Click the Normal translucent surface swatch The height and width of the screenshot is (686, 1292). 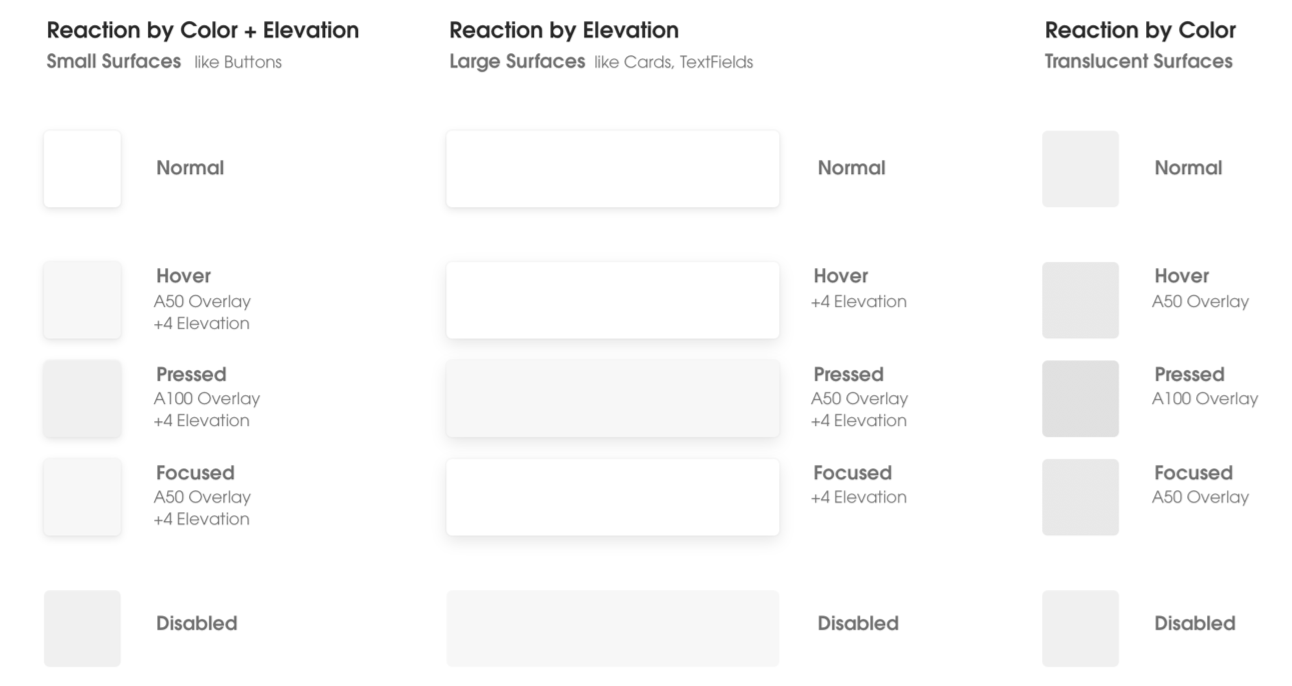[1080, 169]
